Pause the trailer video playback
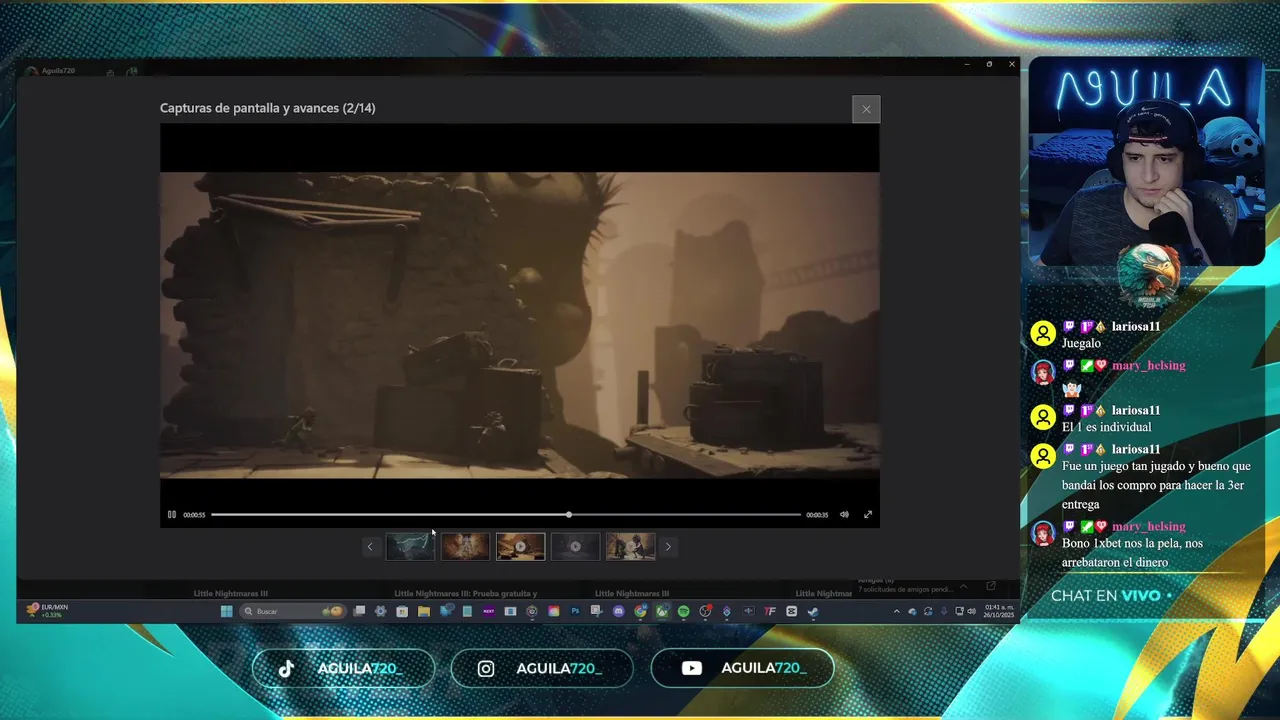This screenshot has height=720, width=1280. tap(171, 514)
